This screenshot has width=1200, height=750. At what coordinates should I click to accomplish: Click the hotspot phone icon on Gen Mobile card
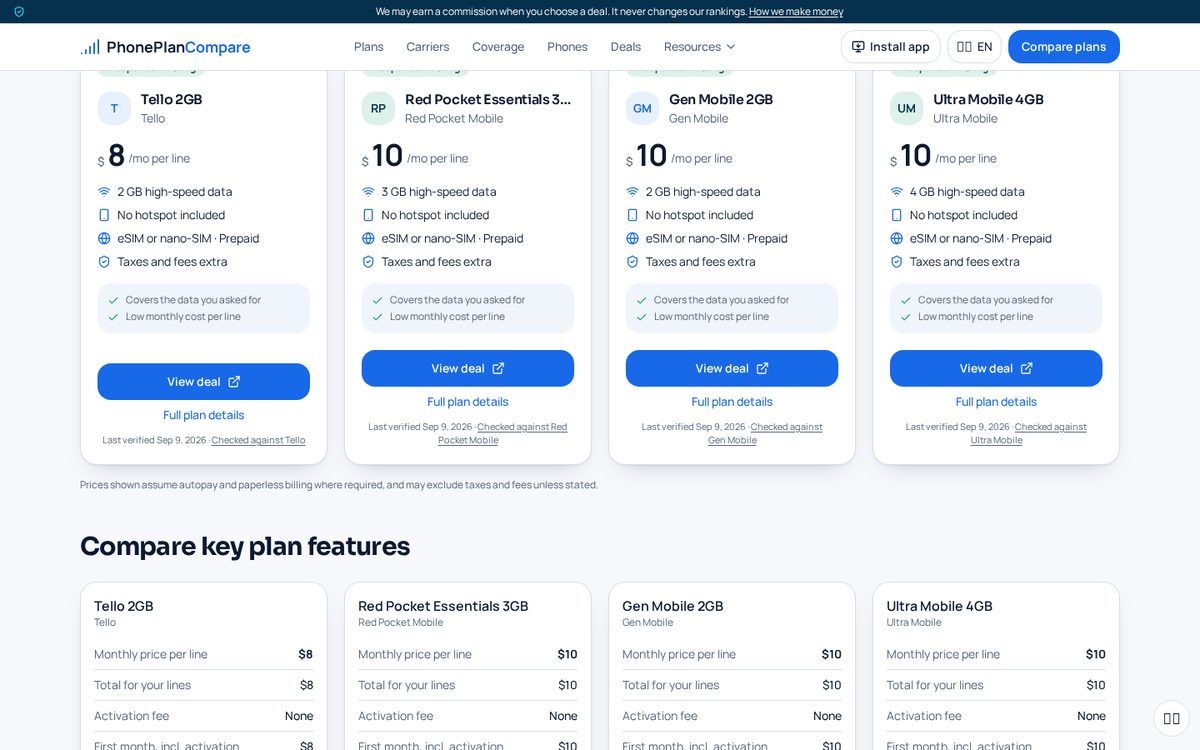click(632, 215)
